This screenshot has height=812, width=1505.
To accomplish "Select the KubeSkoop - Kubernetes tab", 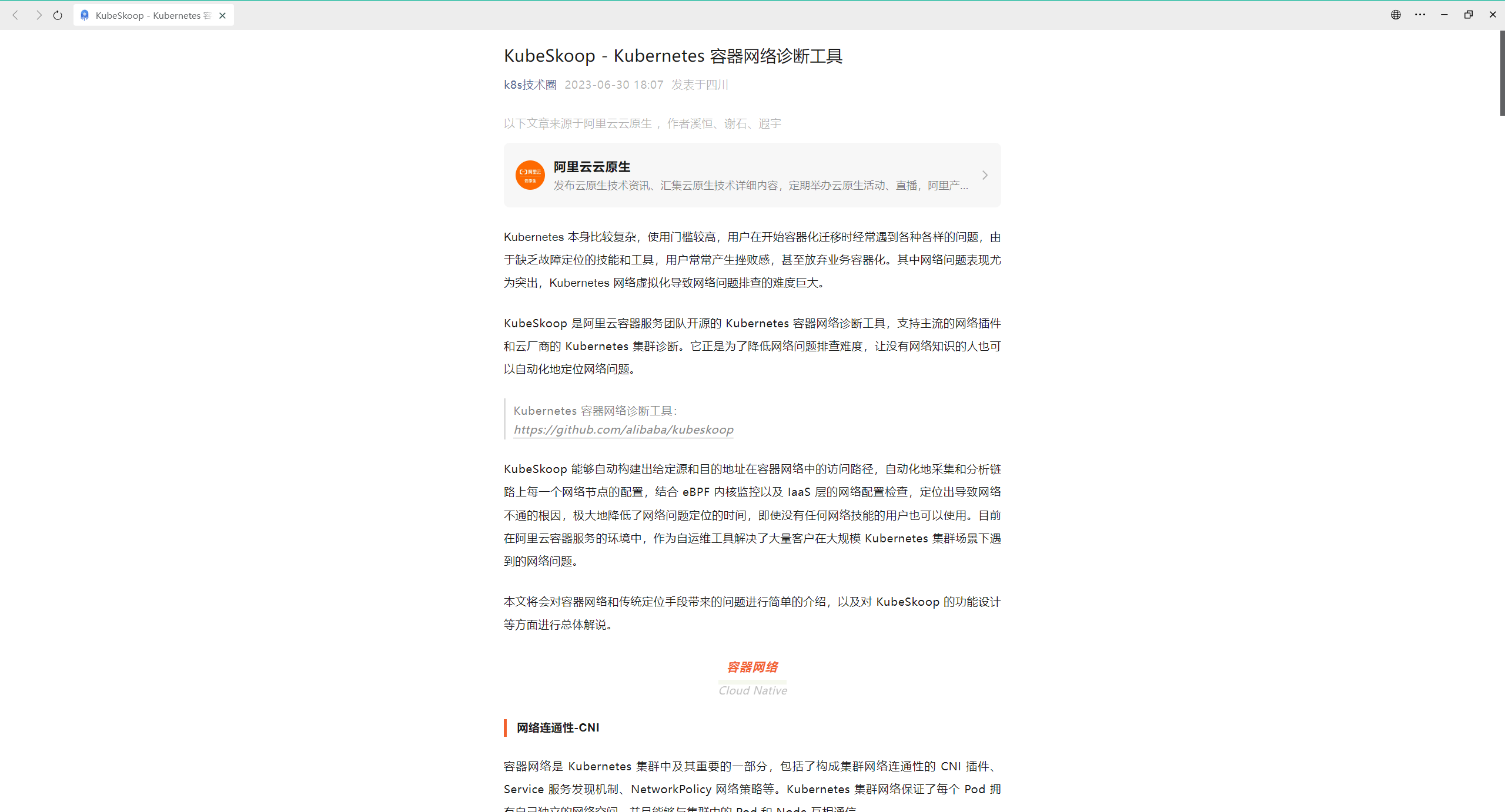I will tap(153, 15).
